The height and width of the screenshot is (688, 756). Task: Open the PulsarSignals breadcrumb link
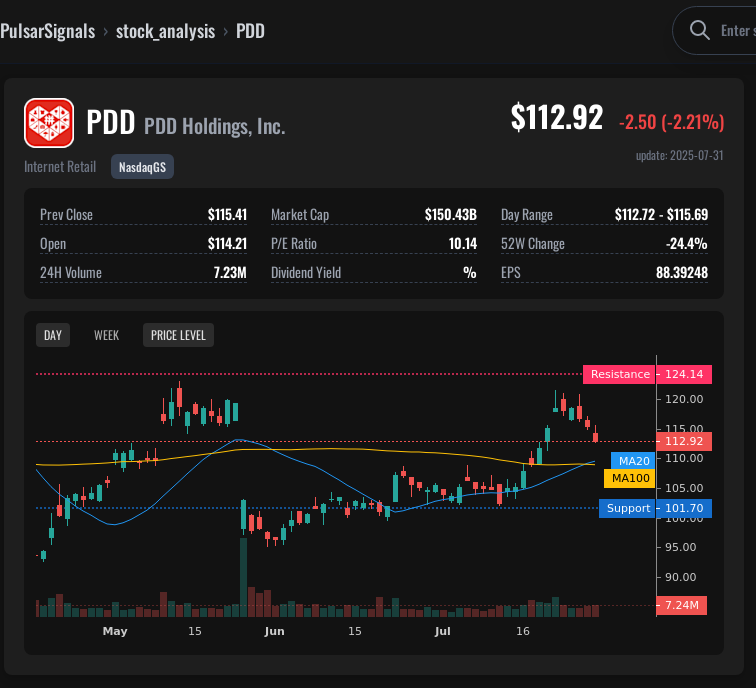[48, 31]
